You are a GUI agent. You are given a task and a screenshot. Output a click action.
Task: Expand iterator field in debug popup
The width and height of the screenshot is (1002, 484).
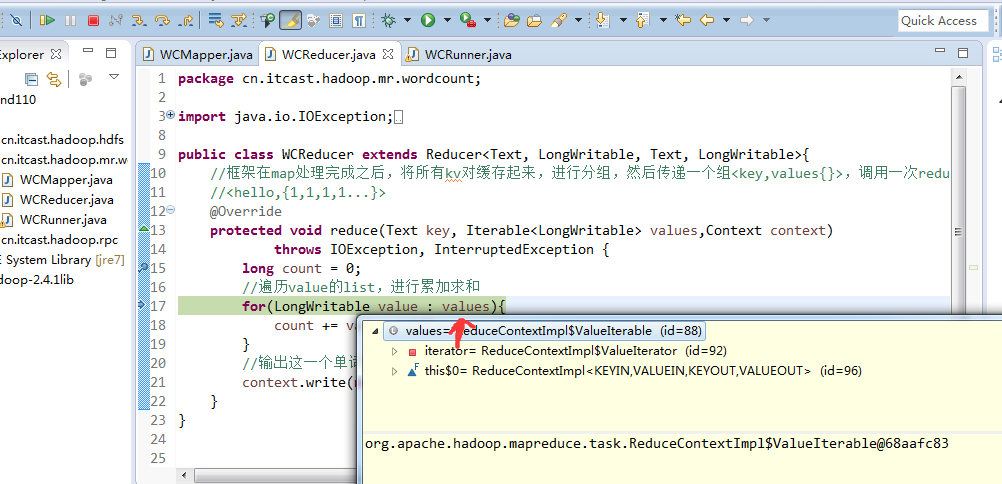395,351
